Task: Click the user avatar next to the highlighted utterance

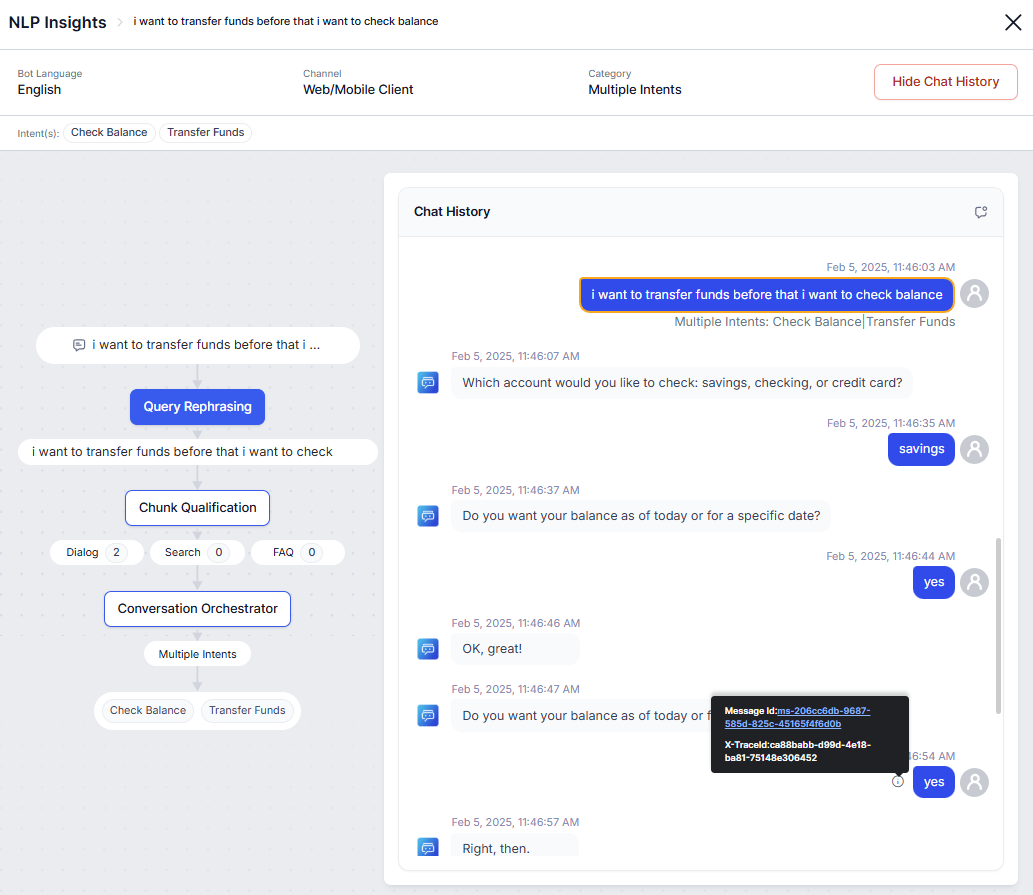Action: pyautogui.click(x=974, y=293)
